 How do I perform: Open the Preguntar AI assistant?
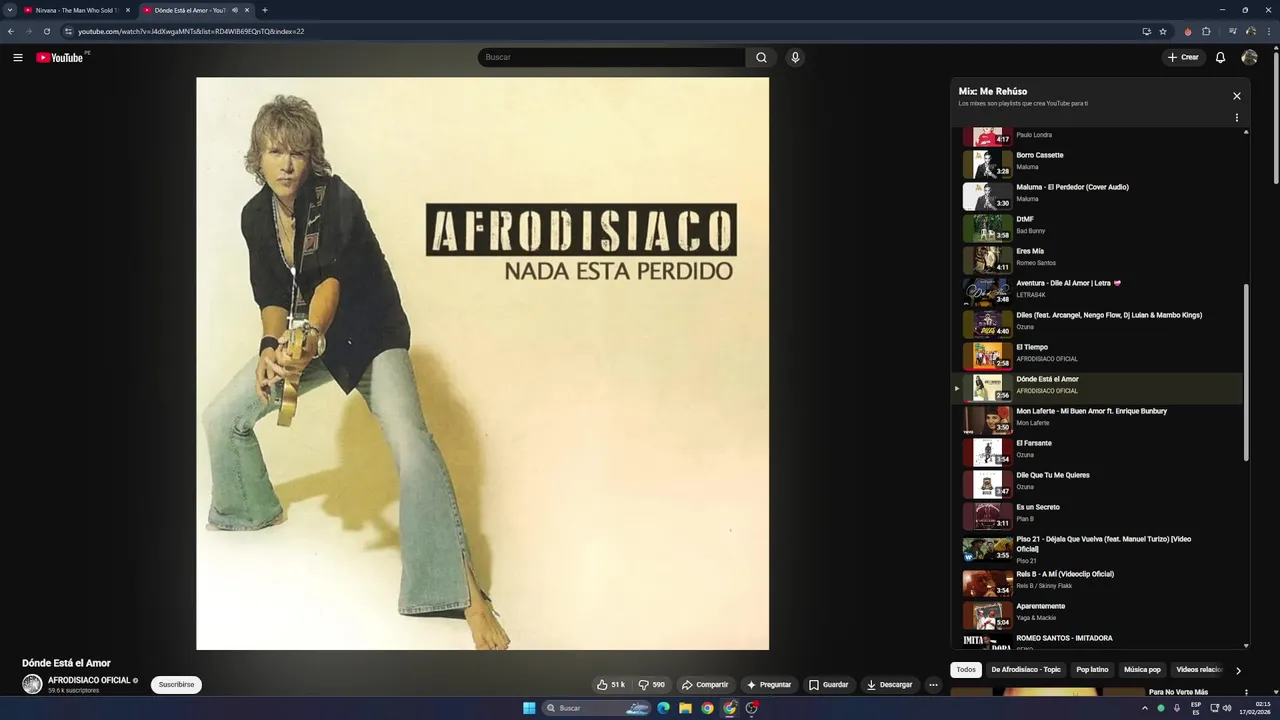pyautogui.click(x=769, y=685)
